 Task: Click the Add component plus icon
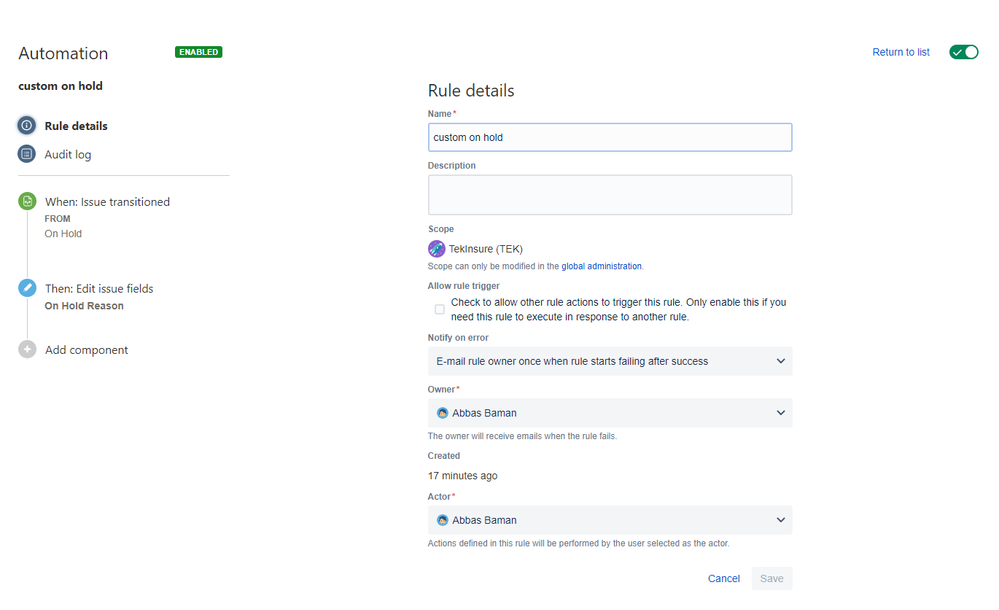click(x=27, y=350)
